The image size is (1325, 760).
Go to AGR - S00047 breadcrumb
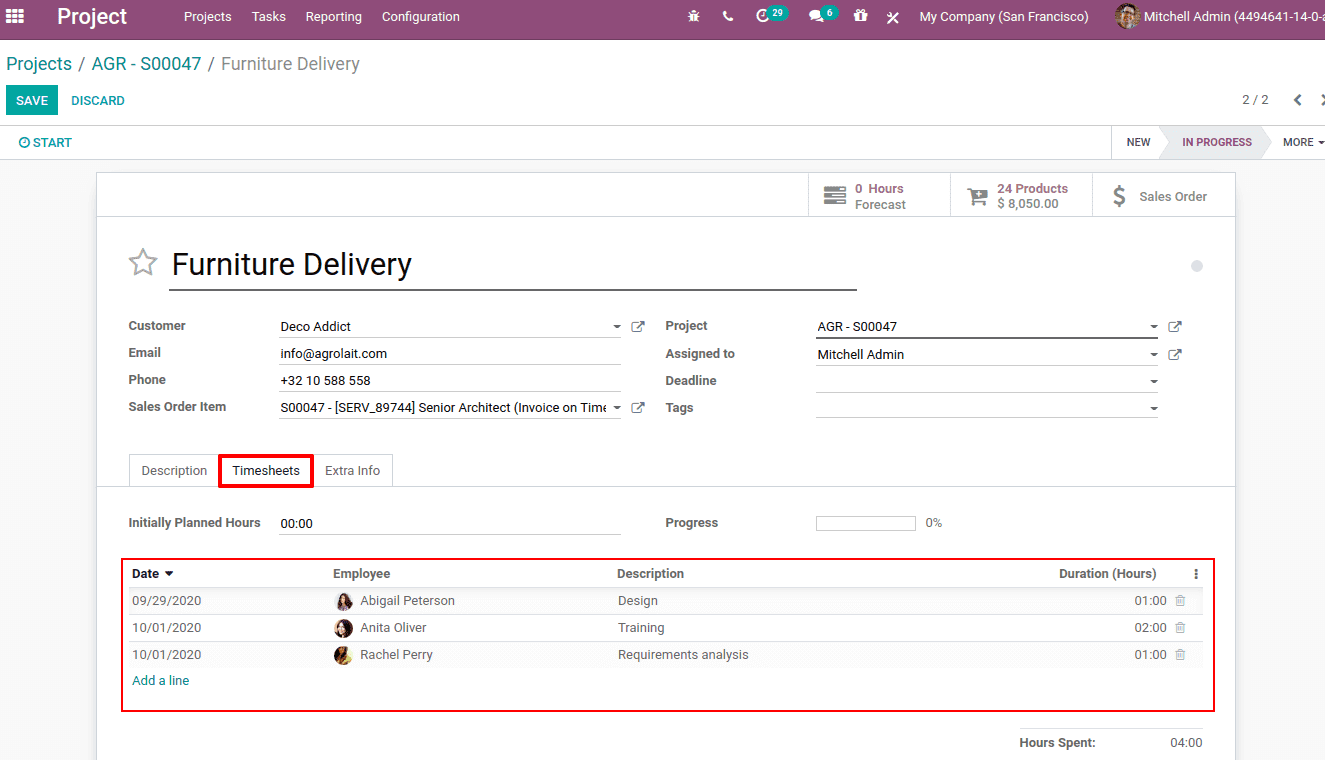point(146,64)
